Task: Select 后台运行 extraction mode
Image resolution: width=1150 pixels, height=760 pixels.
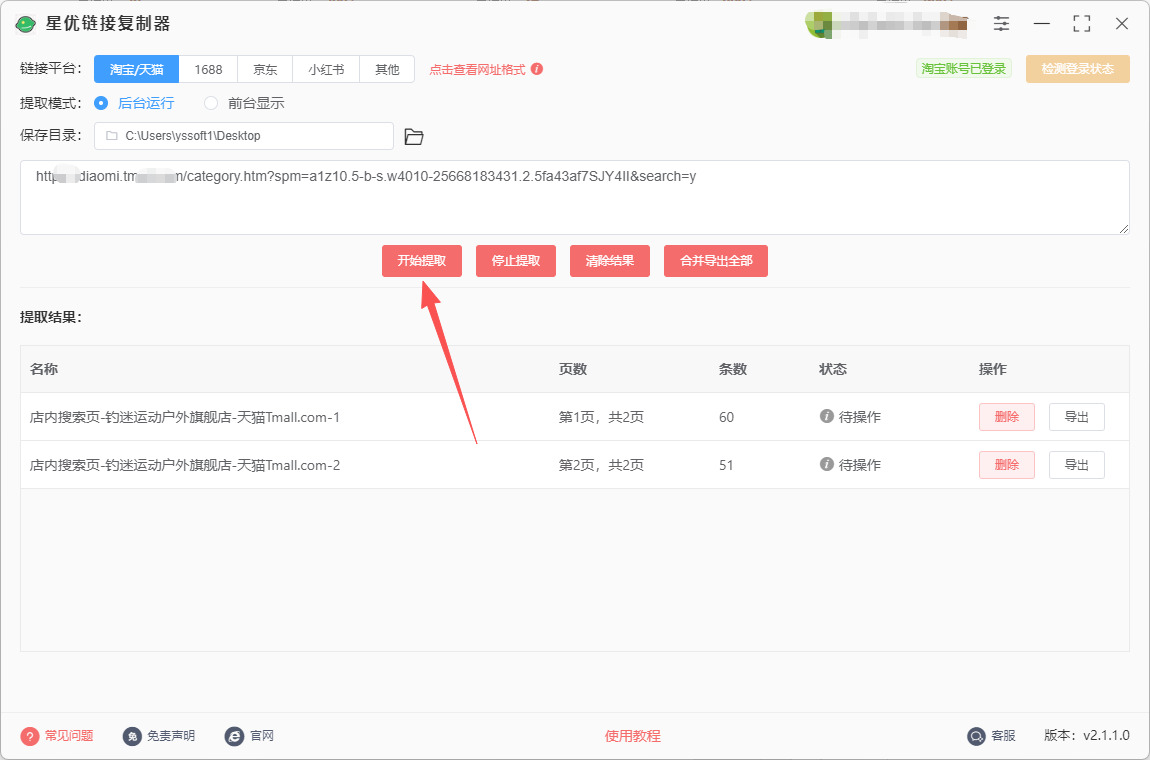Action: (134, 103)
